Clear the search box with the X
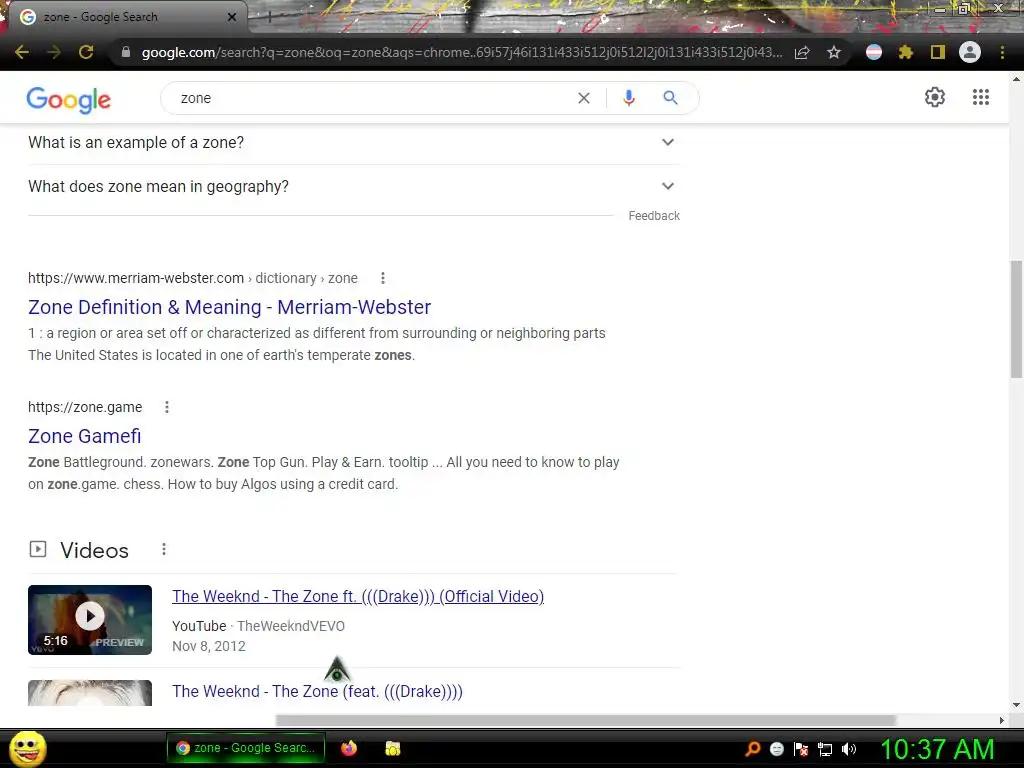Viewport: 1024px width, 768px height. 584,98
